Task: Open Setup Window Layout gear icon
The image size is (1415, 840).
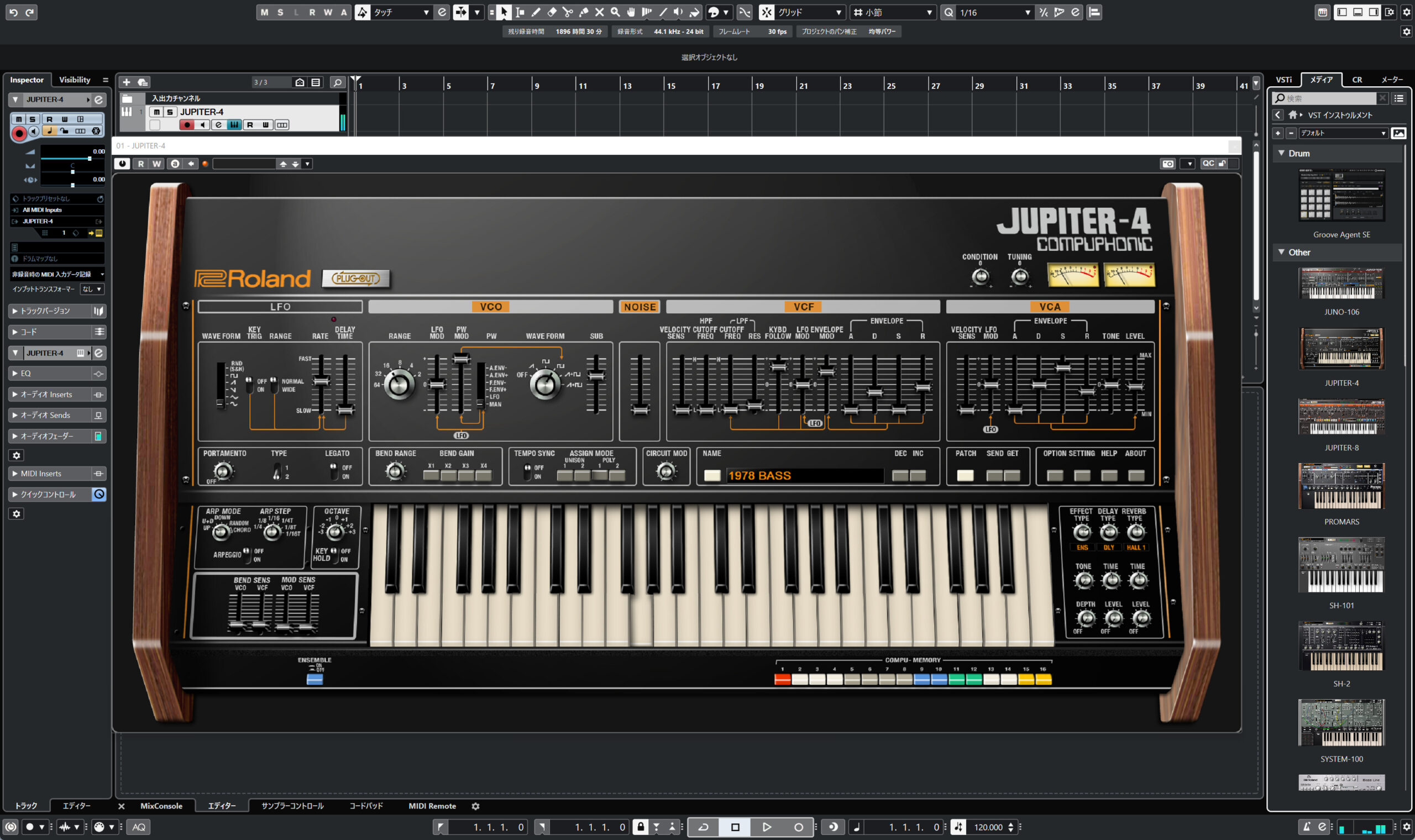Action: point(1390,12)
